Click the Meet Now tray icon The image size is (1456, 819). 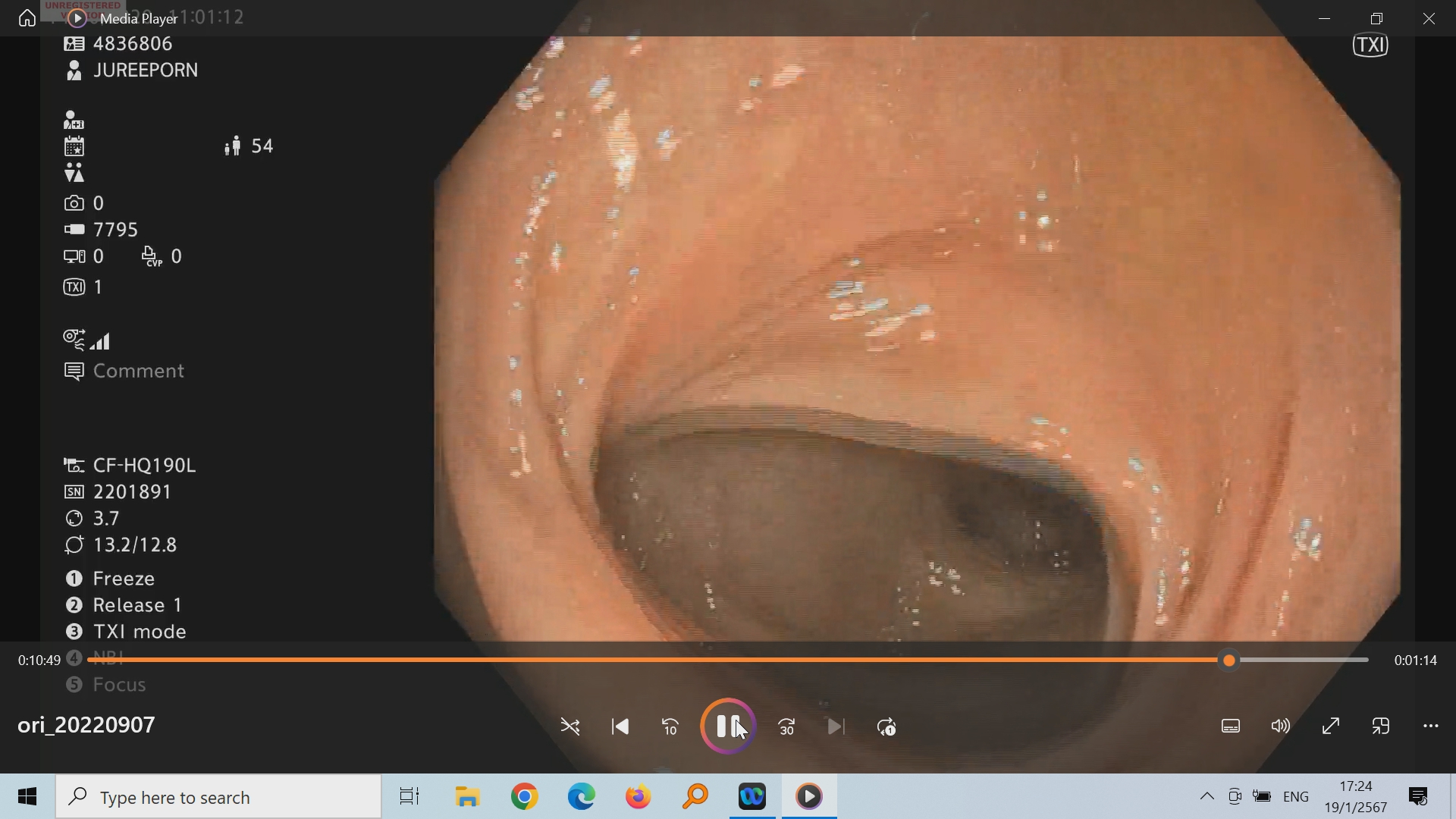pyautogui.click(x=1235, y=796)
